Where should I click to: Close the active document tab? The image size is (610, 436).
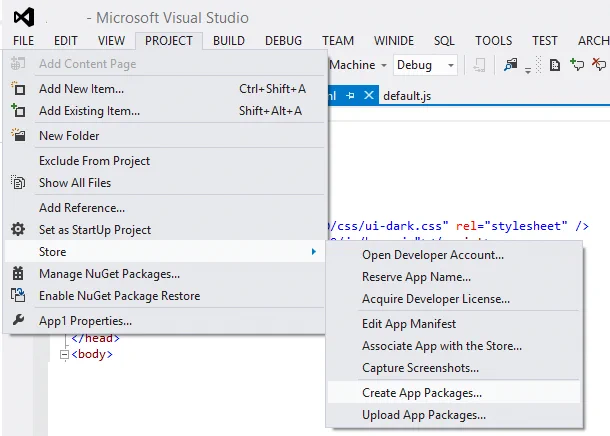tap(369, 95)
